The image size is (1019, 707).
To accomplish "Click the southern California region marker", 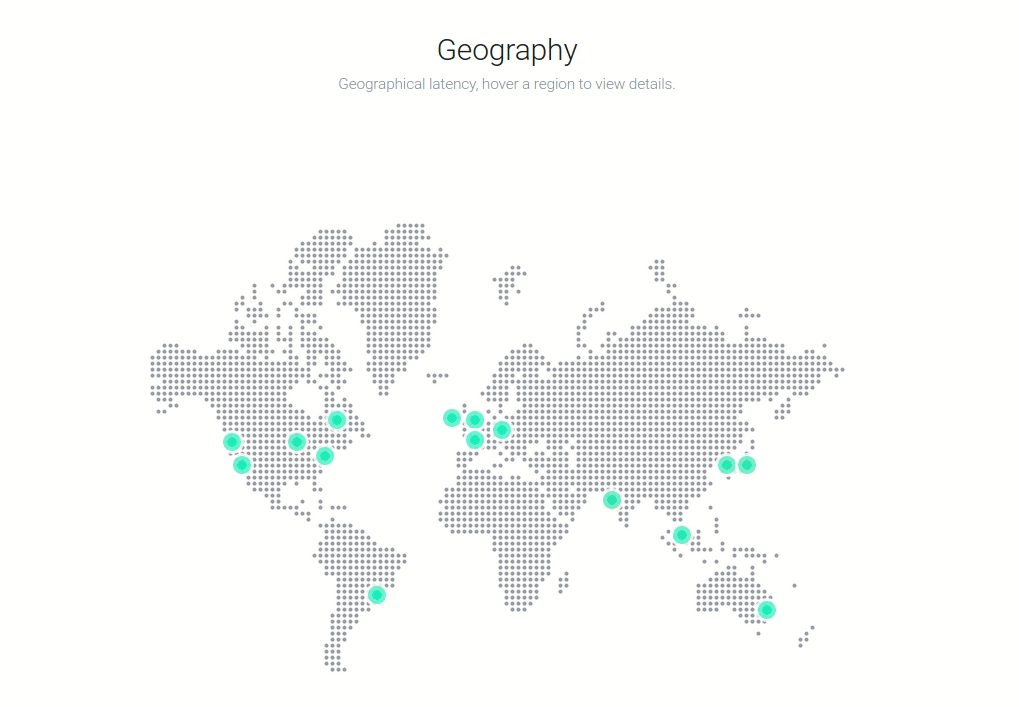I will click(x=240, y=465).
